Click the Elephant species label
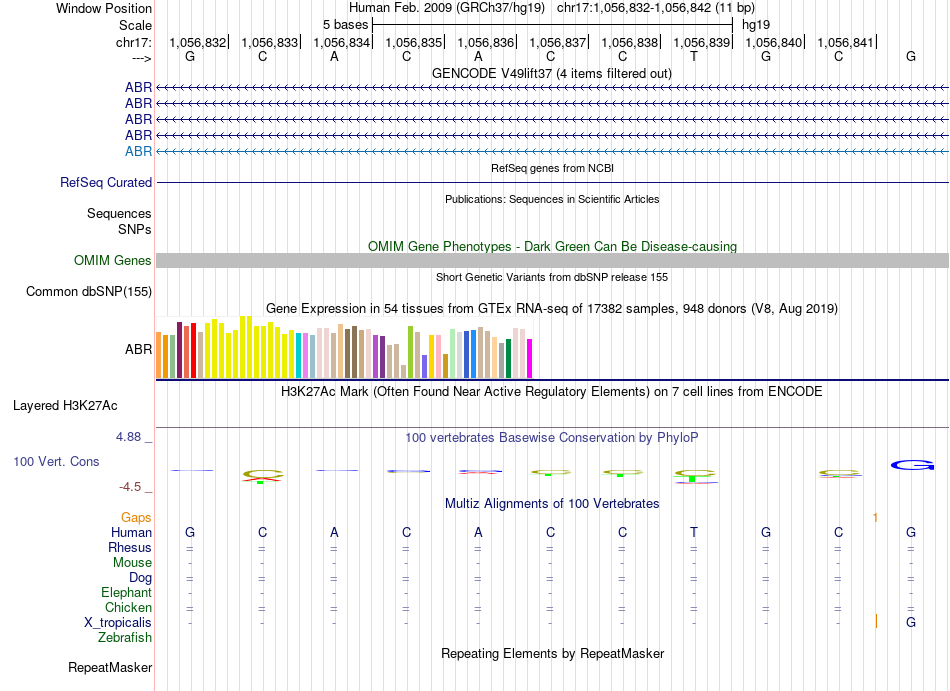Image resolution: width=950 pixels, height=691 pixels. 126,592
